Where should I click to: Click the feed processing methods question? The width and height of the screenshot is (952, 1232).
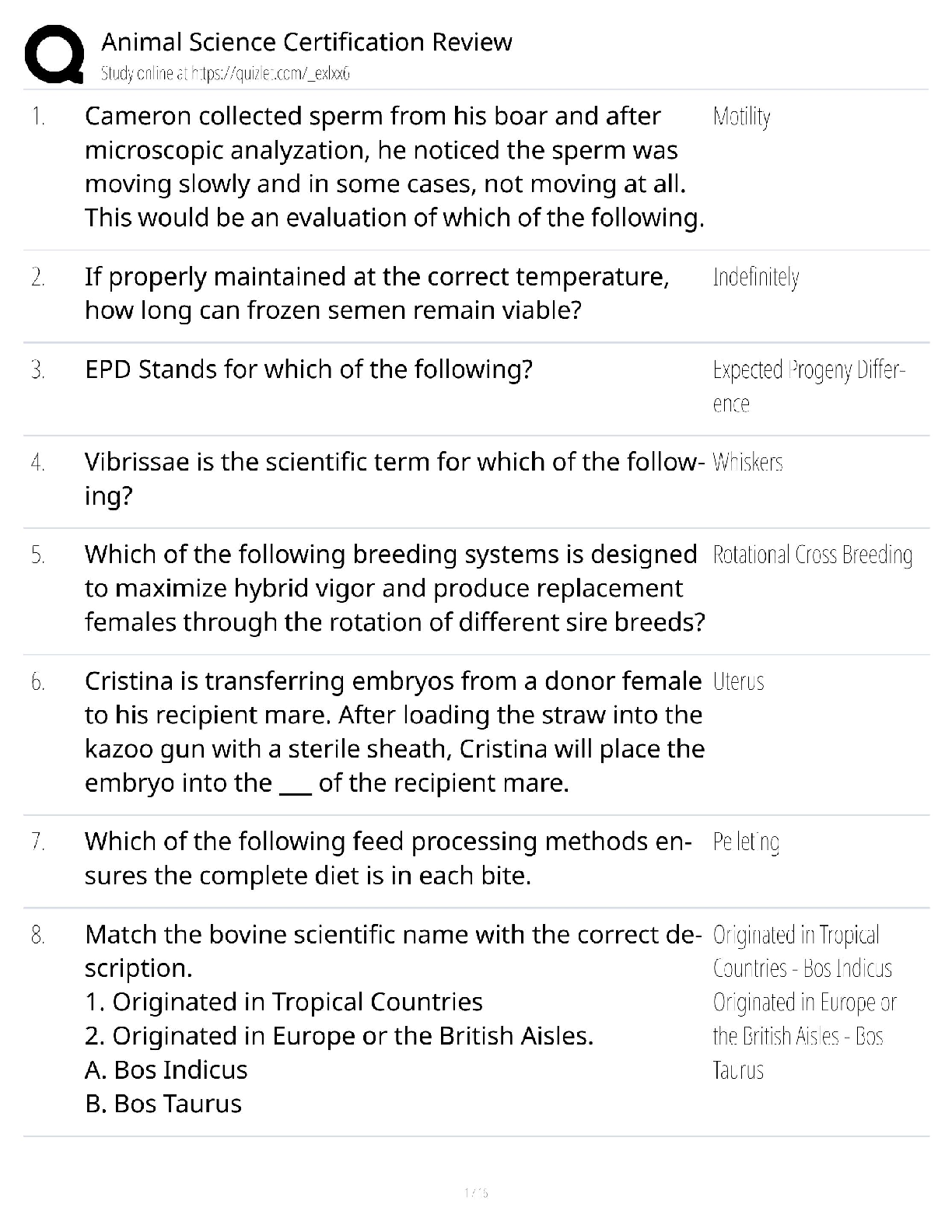387,858
